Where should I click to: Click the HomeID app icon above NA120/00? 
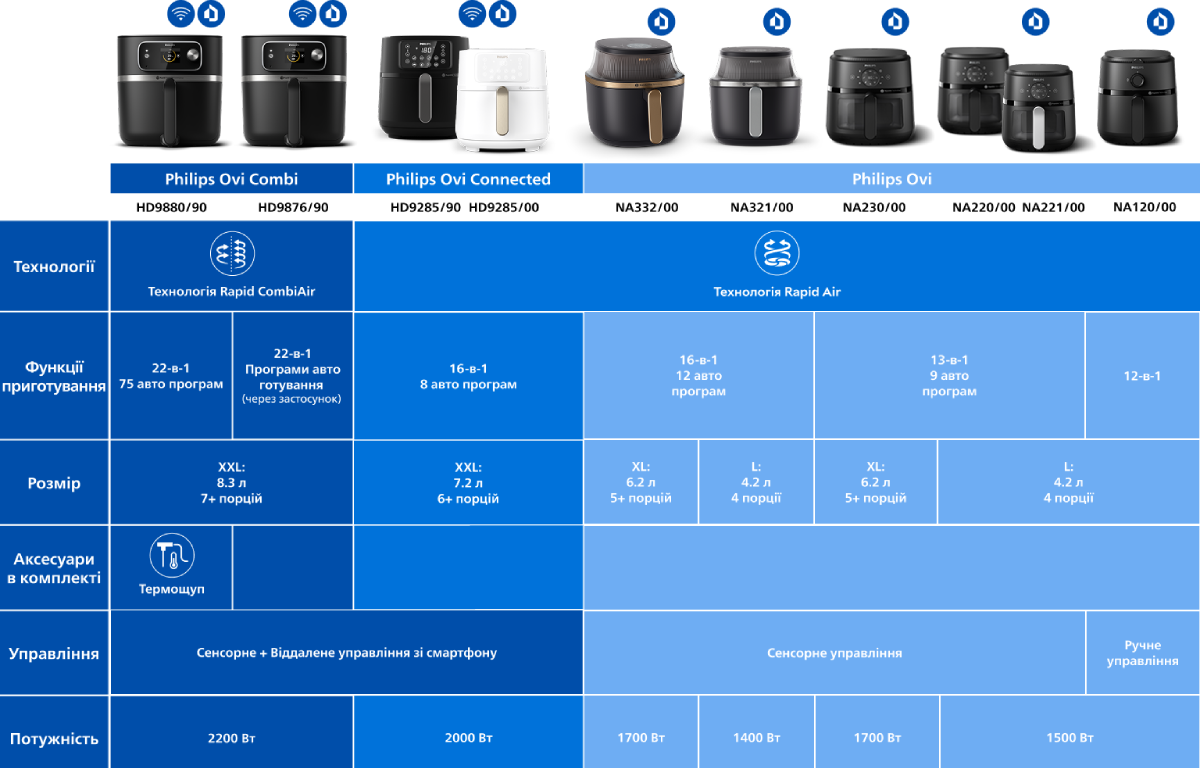1160,22
